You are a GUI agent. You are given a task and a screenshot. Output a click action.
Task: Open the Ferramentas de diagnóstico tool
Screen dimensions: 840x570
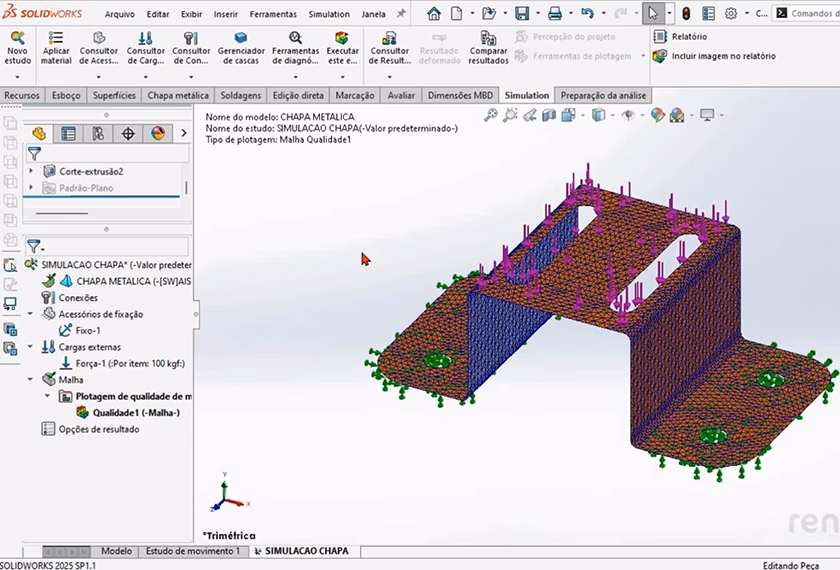[295, 37]
